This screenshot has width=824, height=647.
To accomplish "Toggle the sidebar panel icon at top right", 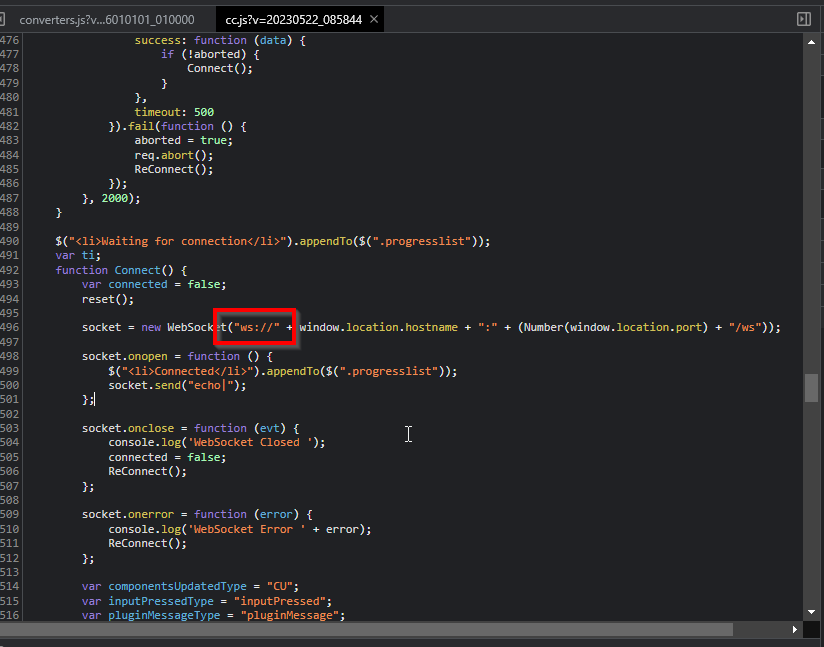I will tap(804, 19).
